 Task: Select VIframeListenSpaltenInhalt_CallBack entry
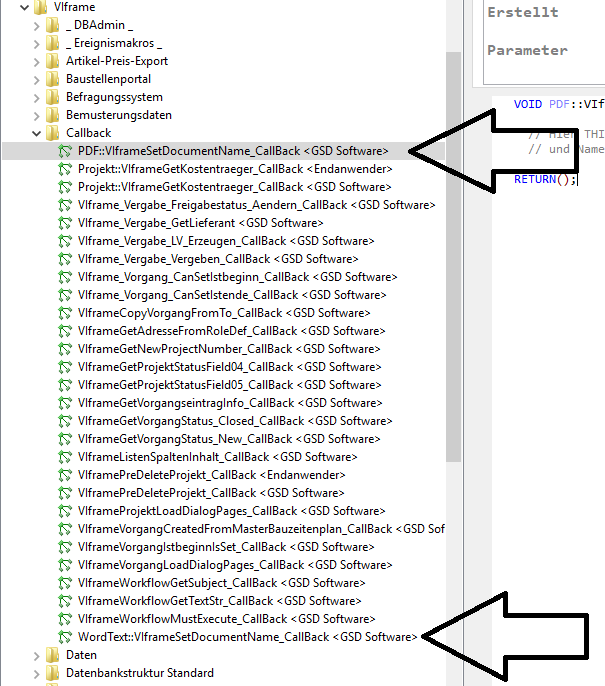218,457
